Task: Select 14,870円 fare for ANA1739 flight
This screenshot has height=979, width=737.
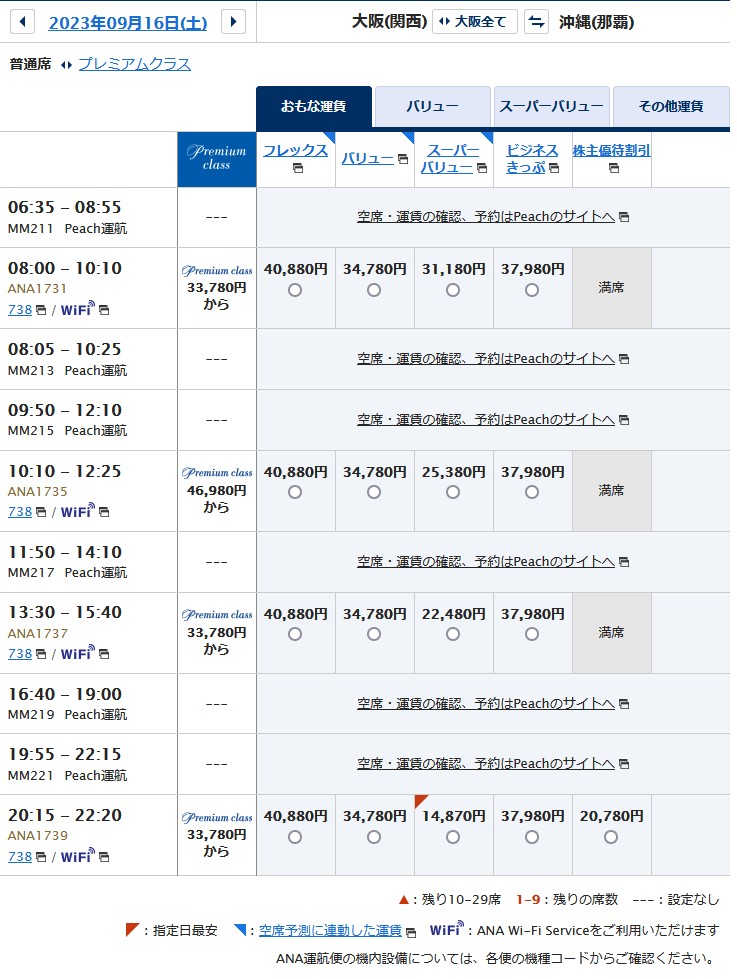Action: pyautogui.click(x=453, y=837)
